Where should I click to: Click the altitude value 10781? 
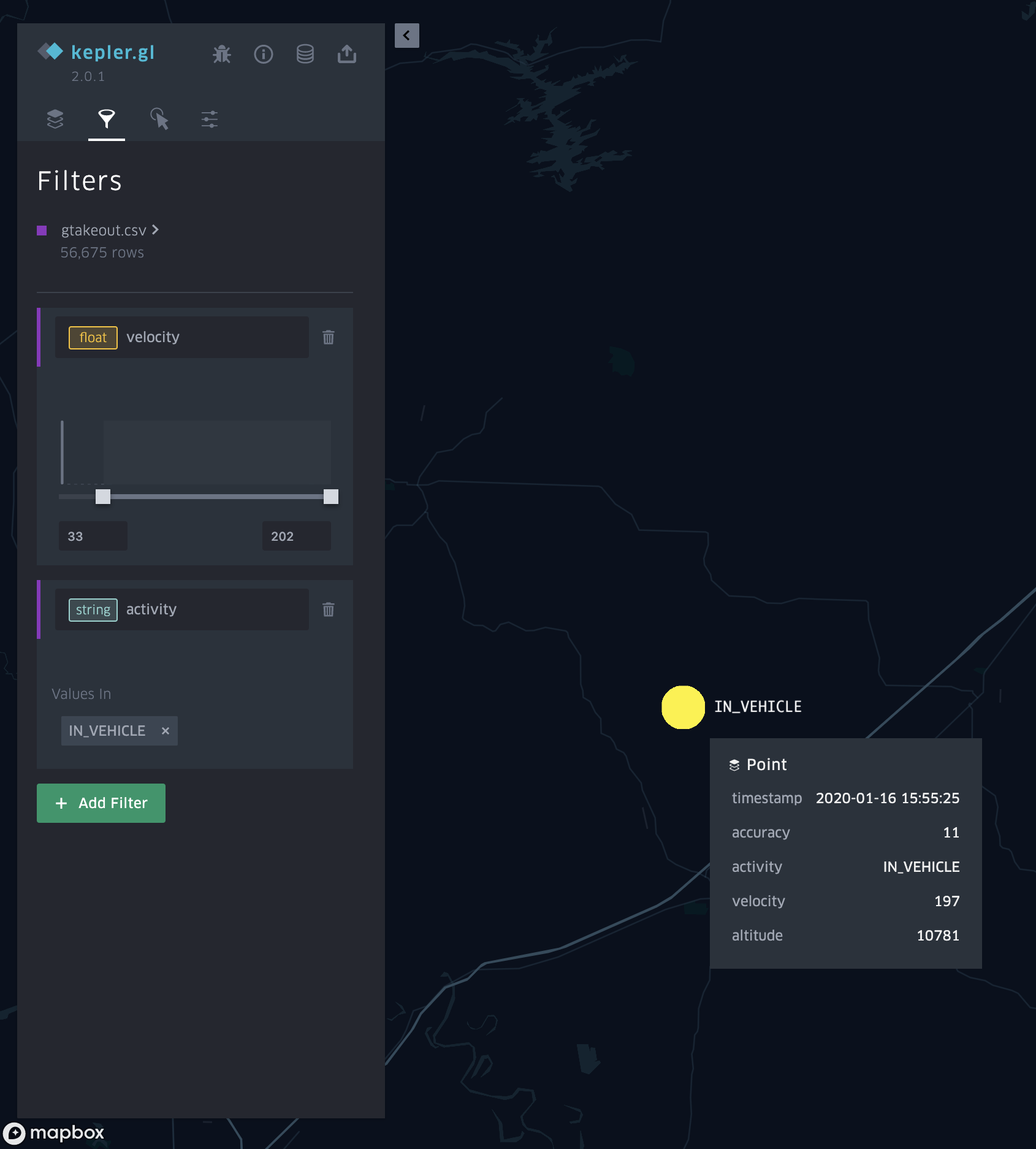(938, 936)
